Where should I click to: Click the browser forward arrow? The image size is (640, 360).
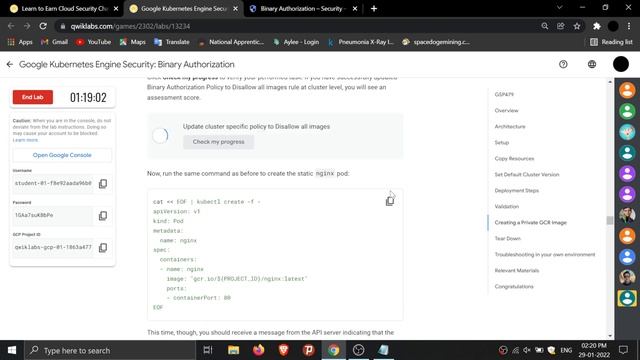tap(27, 26)
